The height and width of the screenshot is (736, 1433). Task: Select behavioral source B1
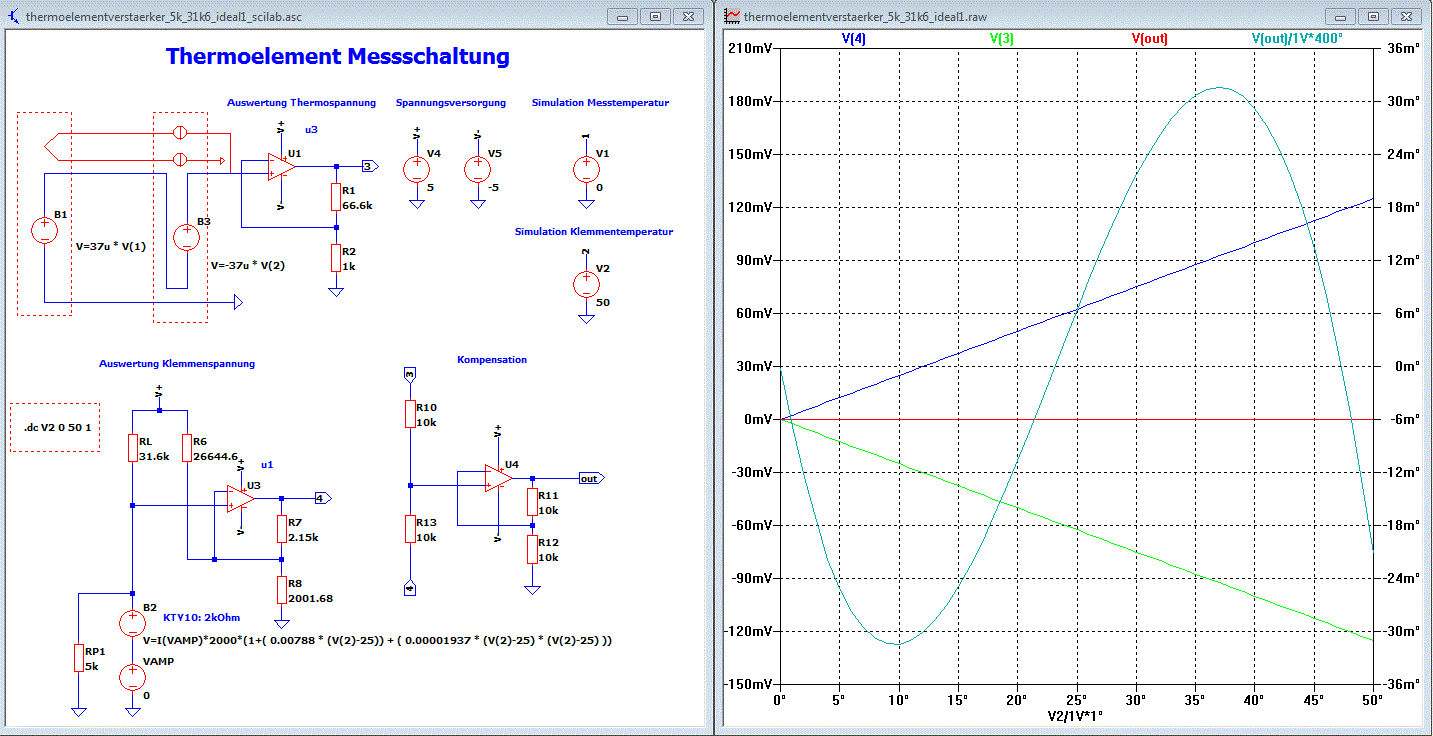44,231
